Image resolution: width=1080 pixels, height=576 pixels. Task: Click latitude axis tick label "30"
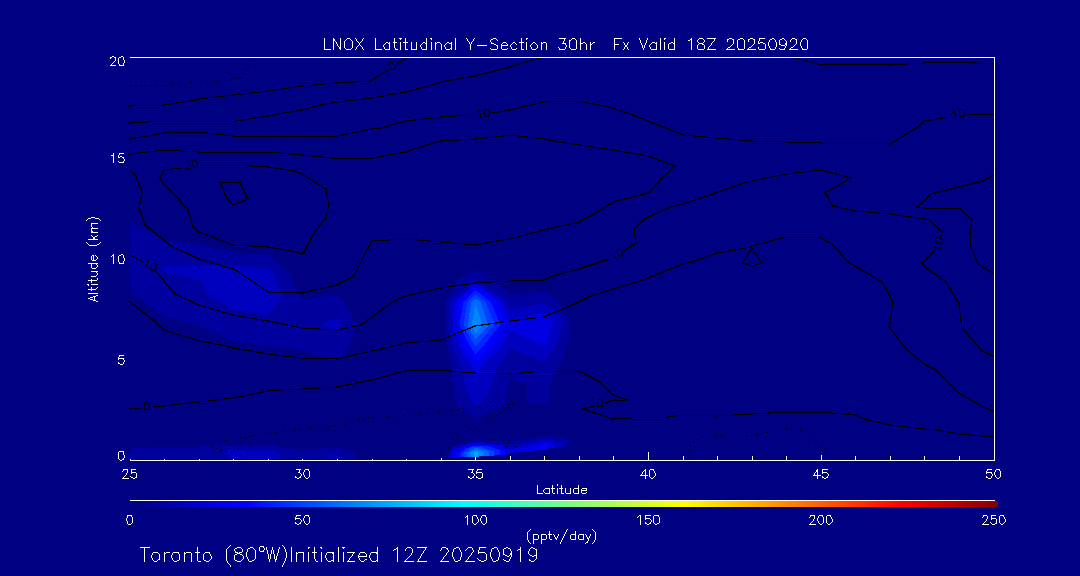point(302,474)
